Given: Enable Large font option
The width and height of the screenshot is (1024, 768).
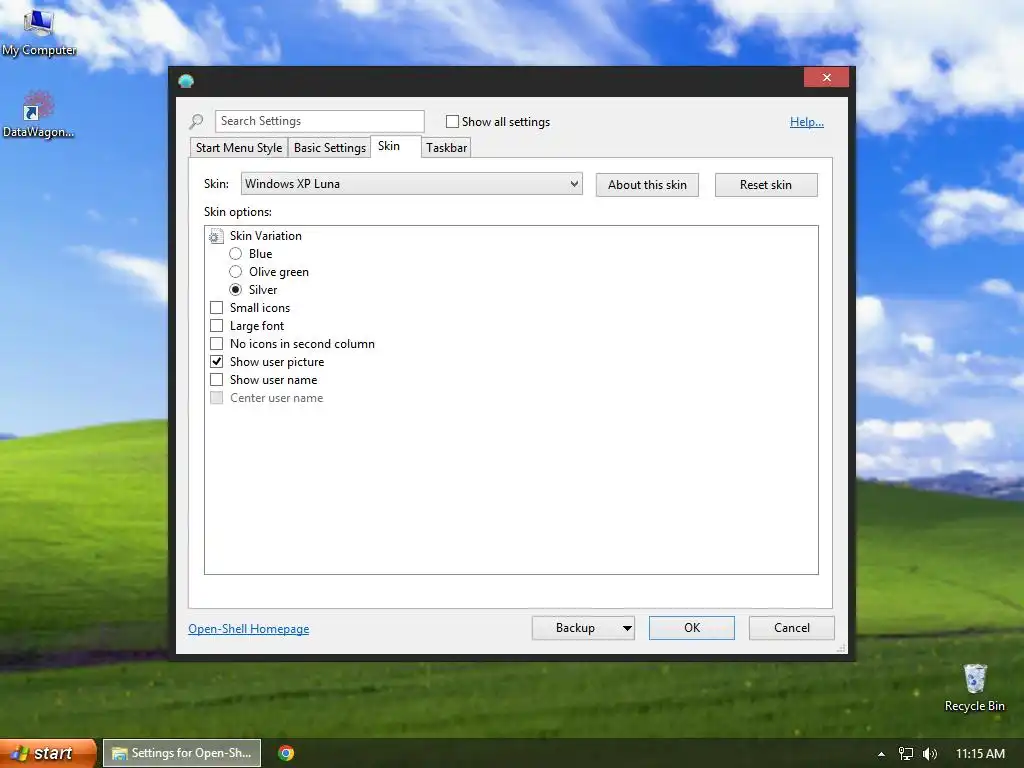Looking at the screenshot, I should [x=216, y=325].
